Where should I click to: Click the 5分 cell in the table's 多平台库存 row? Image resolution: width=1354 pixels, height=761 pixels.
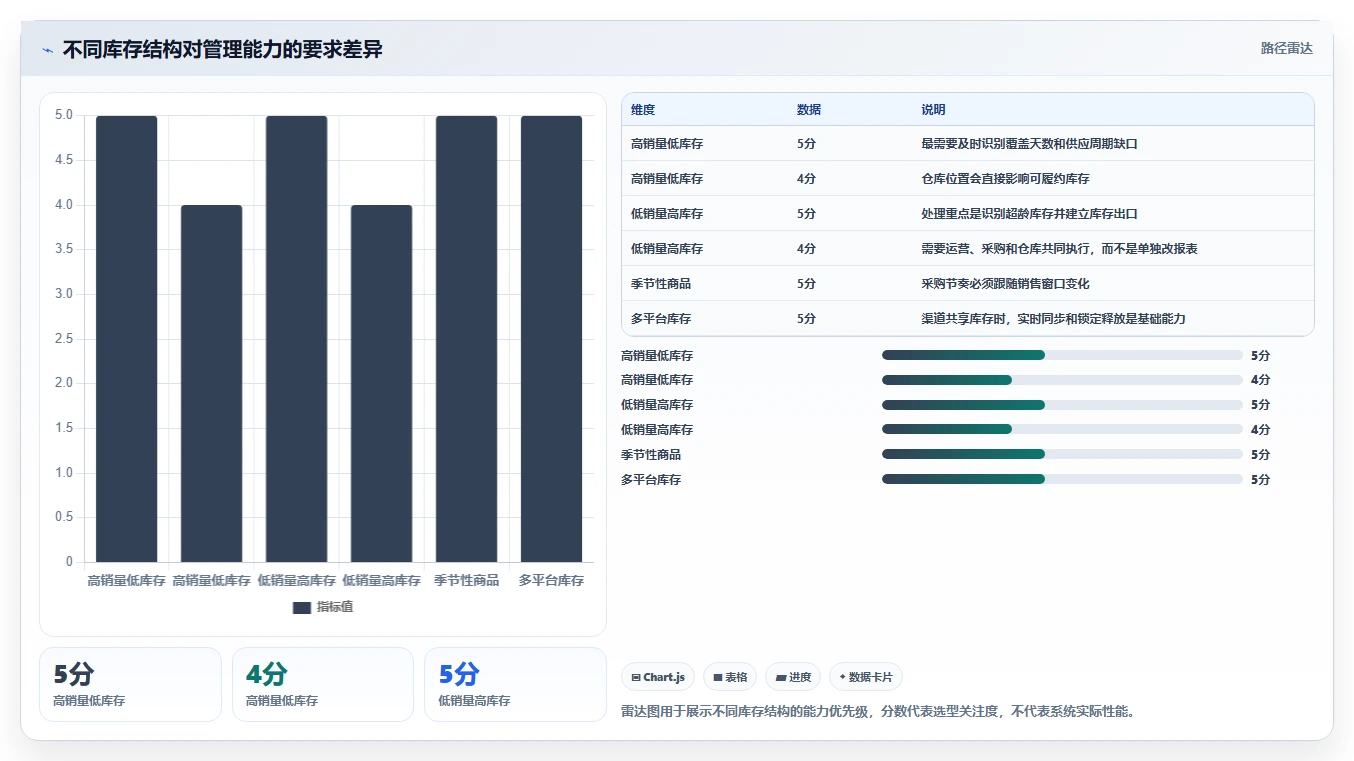click(806, 319)
